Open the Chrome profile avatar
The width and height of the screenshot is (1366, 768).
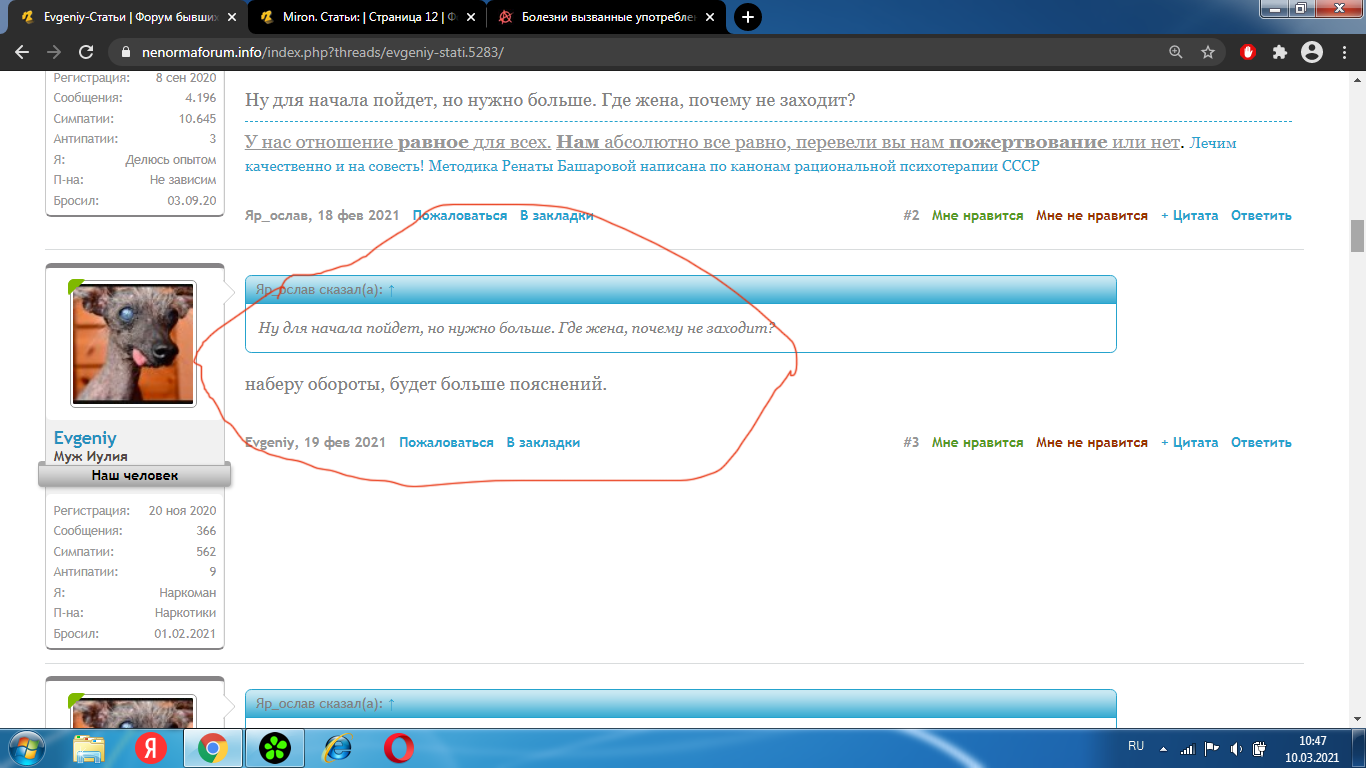[x=1311, y=52]
